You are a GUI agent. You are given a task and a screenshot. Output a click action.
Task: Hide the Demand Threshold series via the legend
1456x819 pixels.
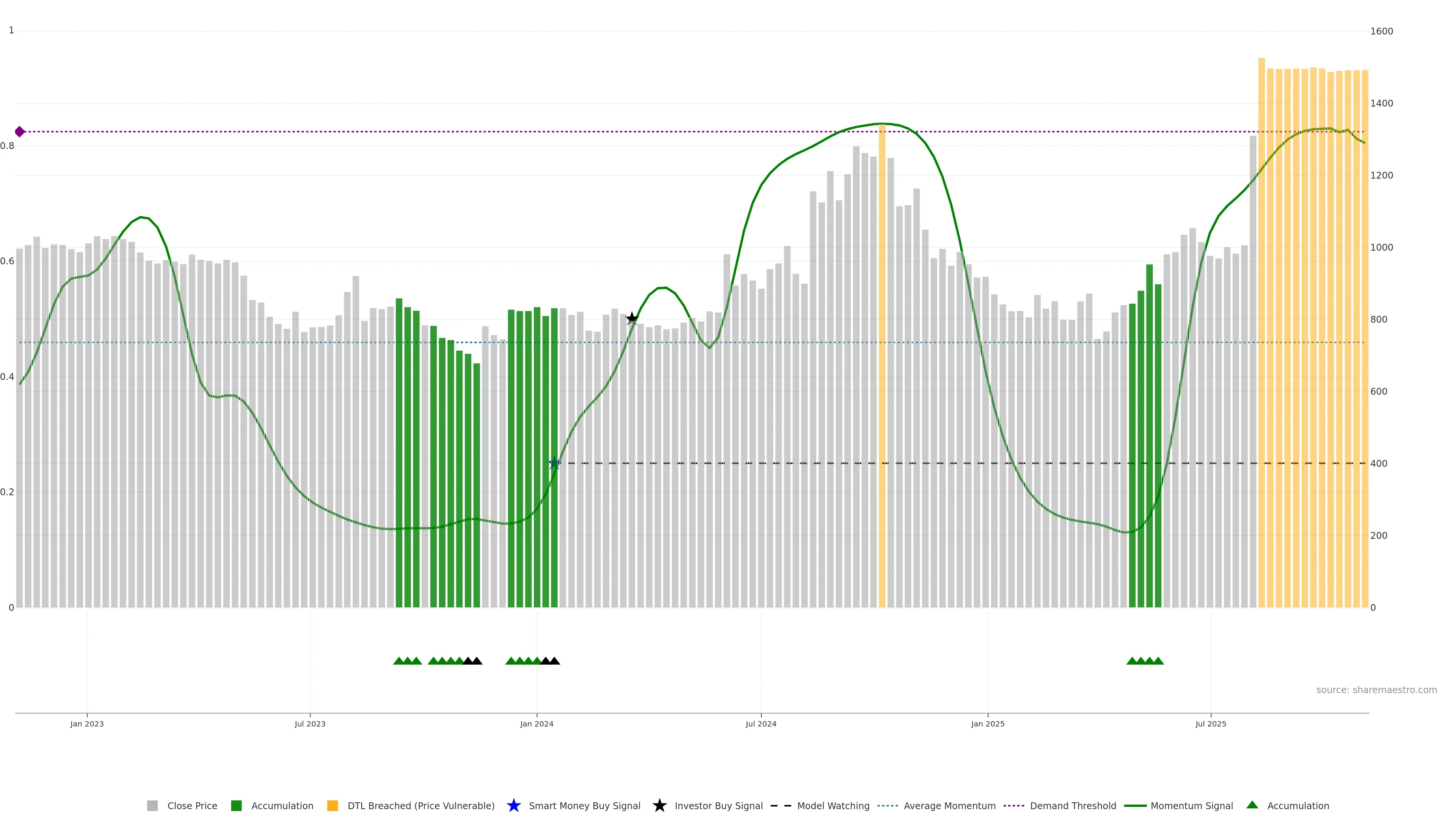coord(1072,805)
